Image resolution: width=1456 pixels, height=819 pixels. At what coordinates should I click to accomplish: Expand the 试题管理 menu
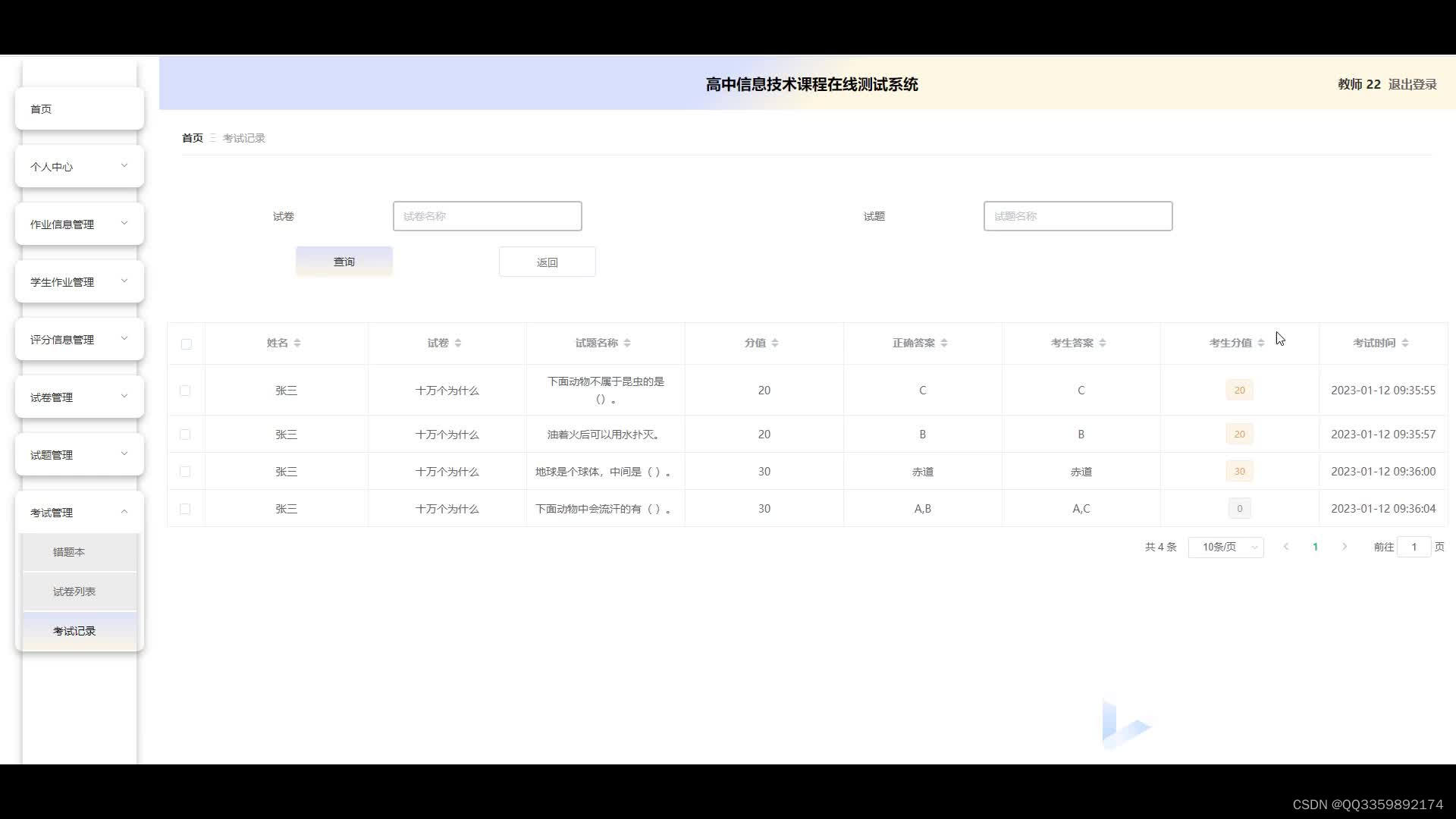(x=80, y=455)
